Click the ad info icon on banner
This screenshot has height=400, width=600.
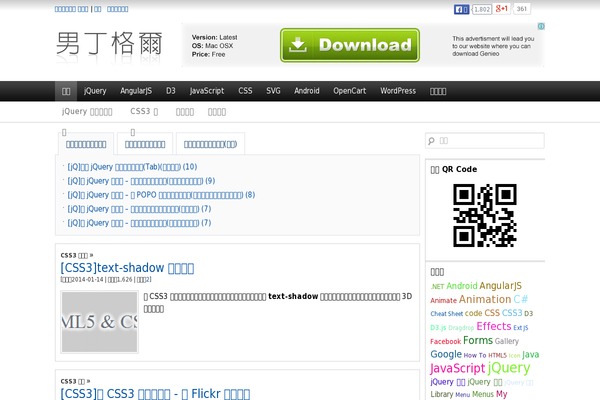tap(541, 26)
